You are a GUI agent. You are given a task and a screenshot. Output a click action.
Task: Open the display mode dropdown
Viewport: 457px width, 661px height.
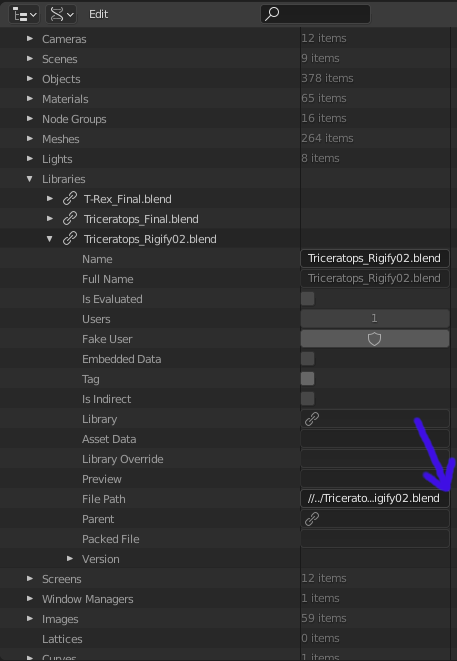[61, 14]
